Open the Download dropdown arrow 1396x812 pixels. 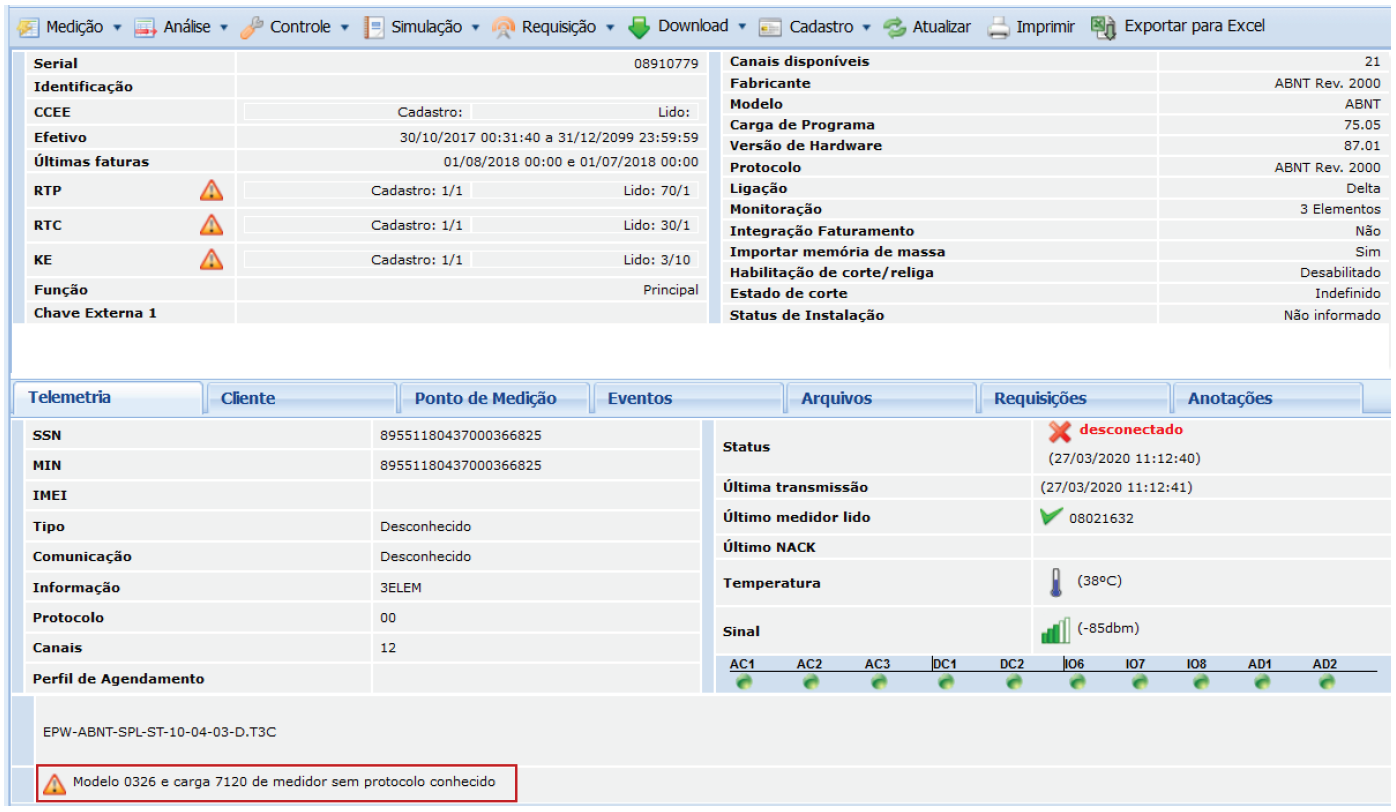(742, 27)
